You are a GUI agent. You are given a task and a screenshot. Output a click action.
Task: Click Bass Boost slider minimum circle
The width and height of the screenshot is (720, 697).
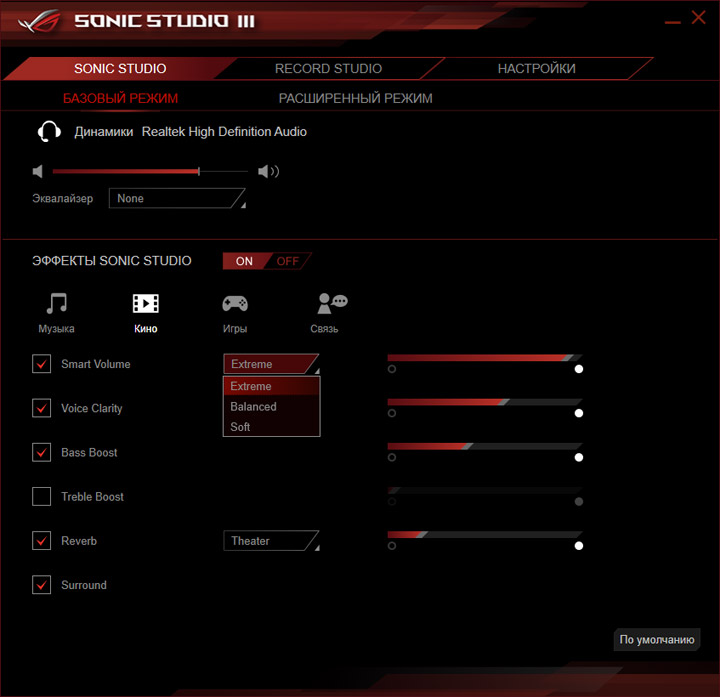(x=392, y=457)
